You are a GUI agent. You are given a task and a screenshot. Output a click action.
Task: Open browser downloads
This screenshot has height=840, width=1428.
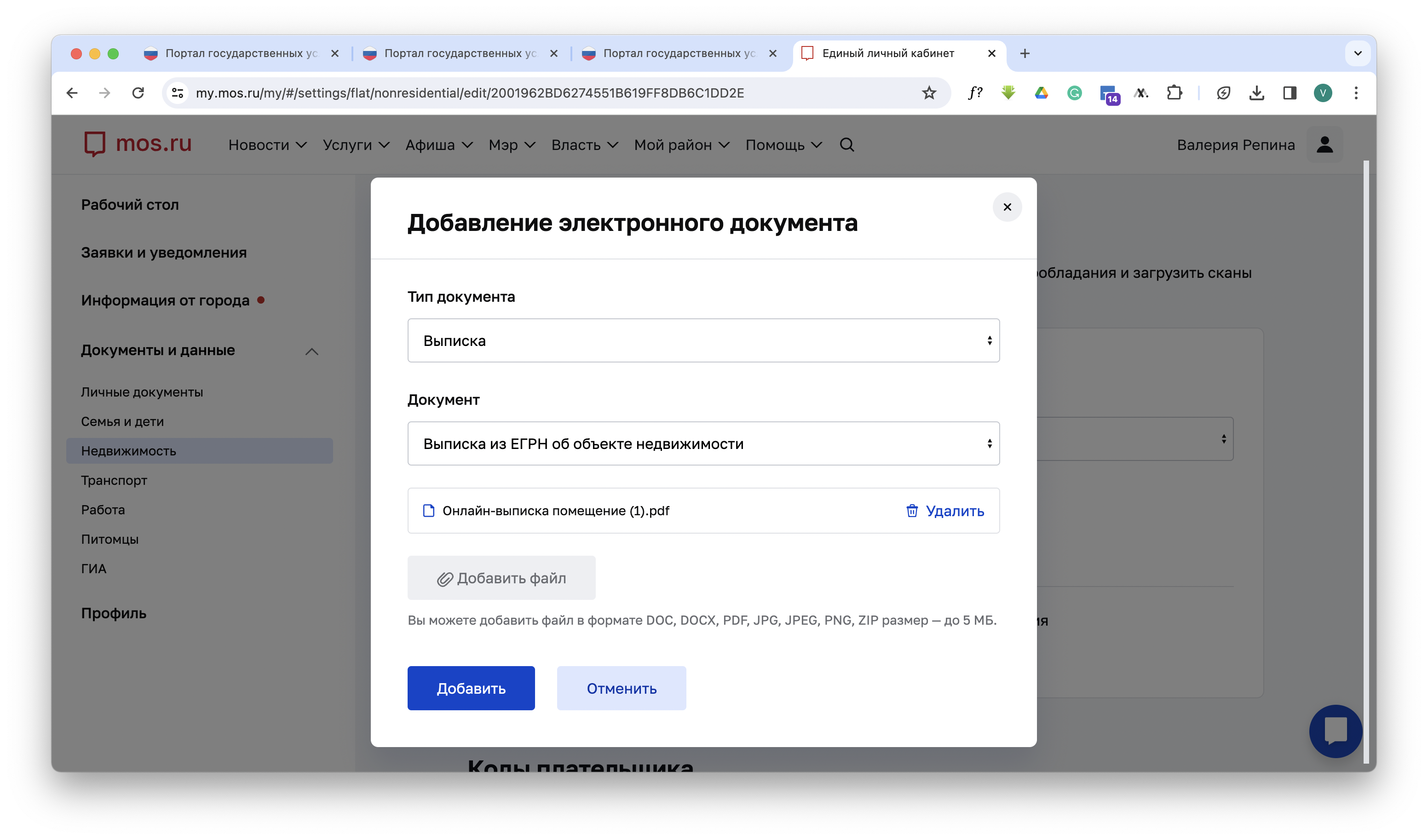1256,93
